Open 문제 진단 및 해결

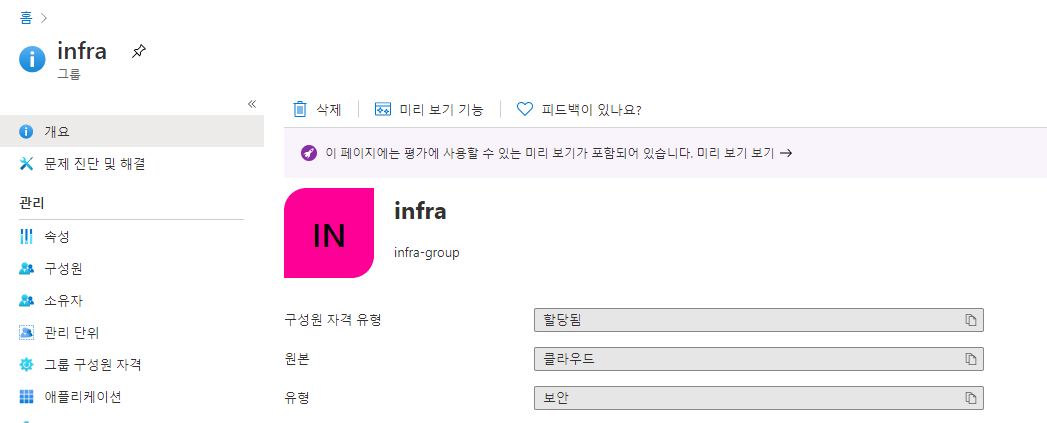(132, 163)
